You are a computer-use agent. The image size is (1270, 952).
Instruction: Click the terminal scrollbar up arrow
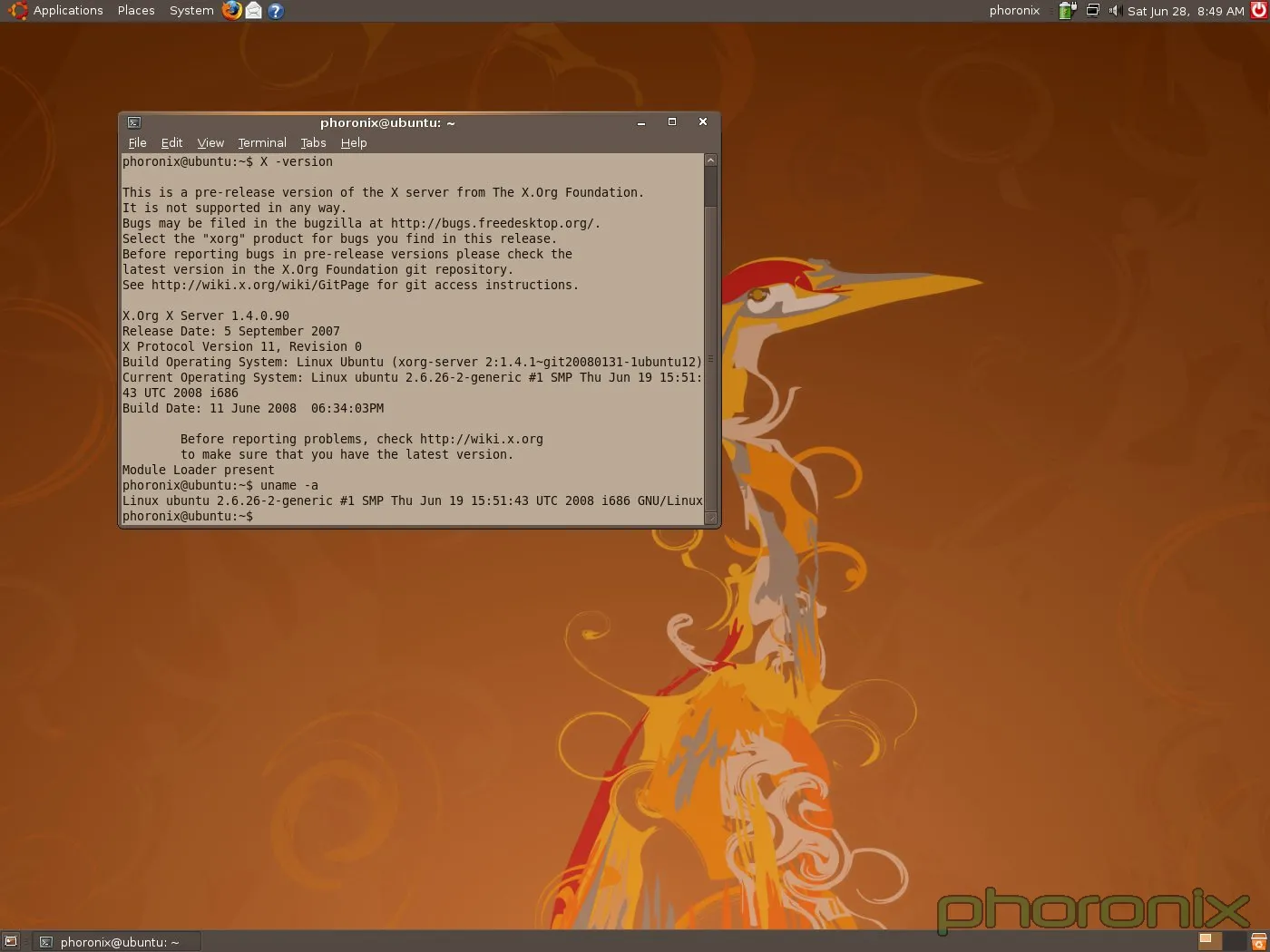(x=711, y=160)
